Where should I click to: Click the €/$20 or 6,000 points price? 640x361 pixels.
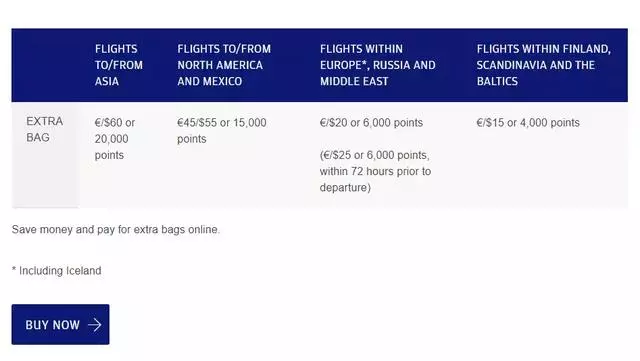point(371,123)
